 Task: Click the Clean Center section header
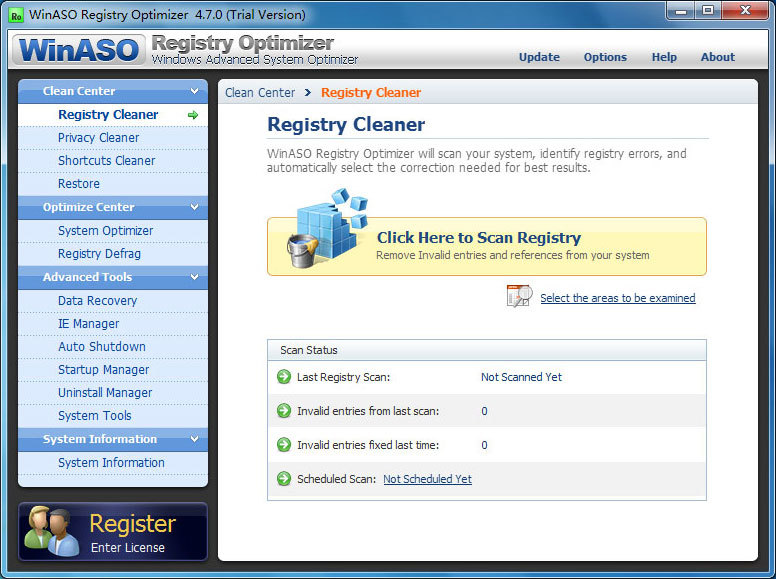coord(113,91)
